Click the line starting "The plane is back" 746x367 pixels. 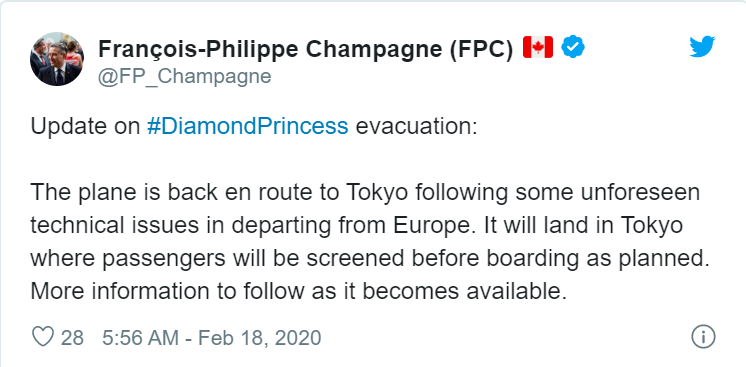tap(365, 193)
